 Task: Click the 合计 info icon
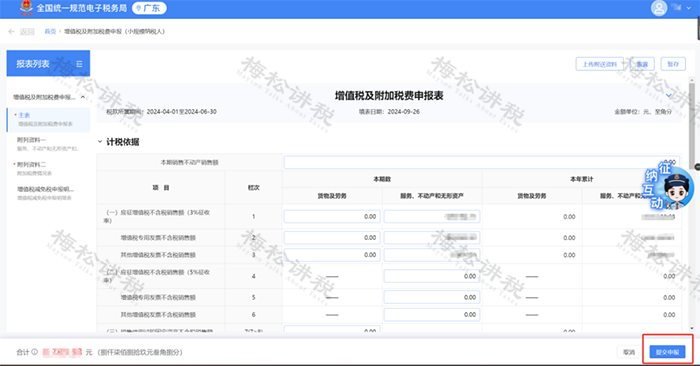pyautogui.click(x=34, y=352)
